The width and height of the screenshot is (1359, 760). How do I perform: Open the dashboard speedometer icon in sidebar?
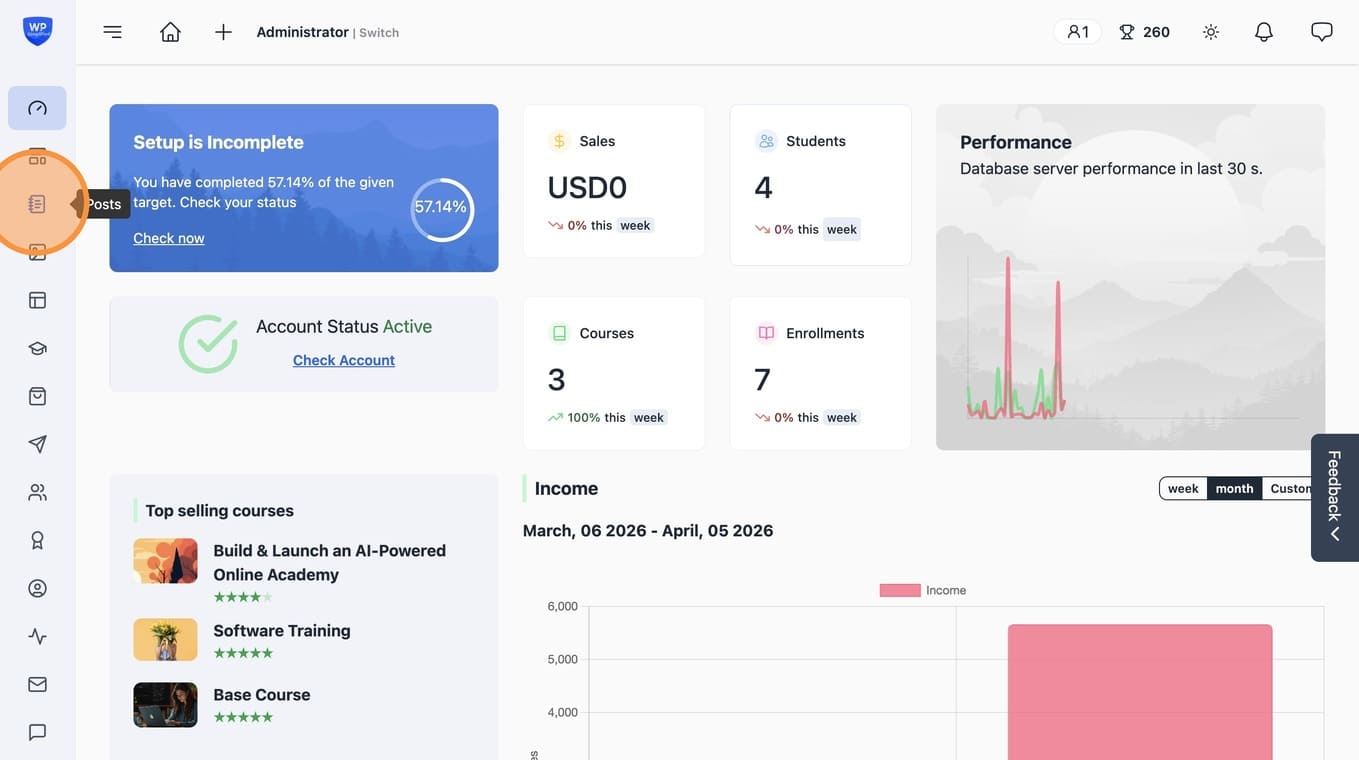pyautogui.click(x=37, y=108)
